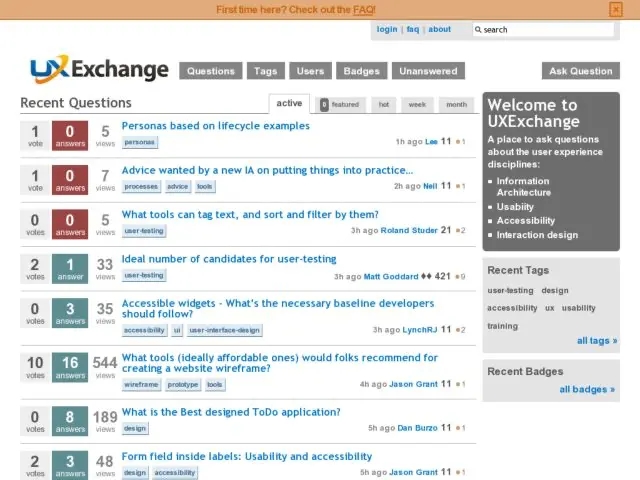
Task: Select accessibility in Recent Tags
Action: tap(512, 308)
